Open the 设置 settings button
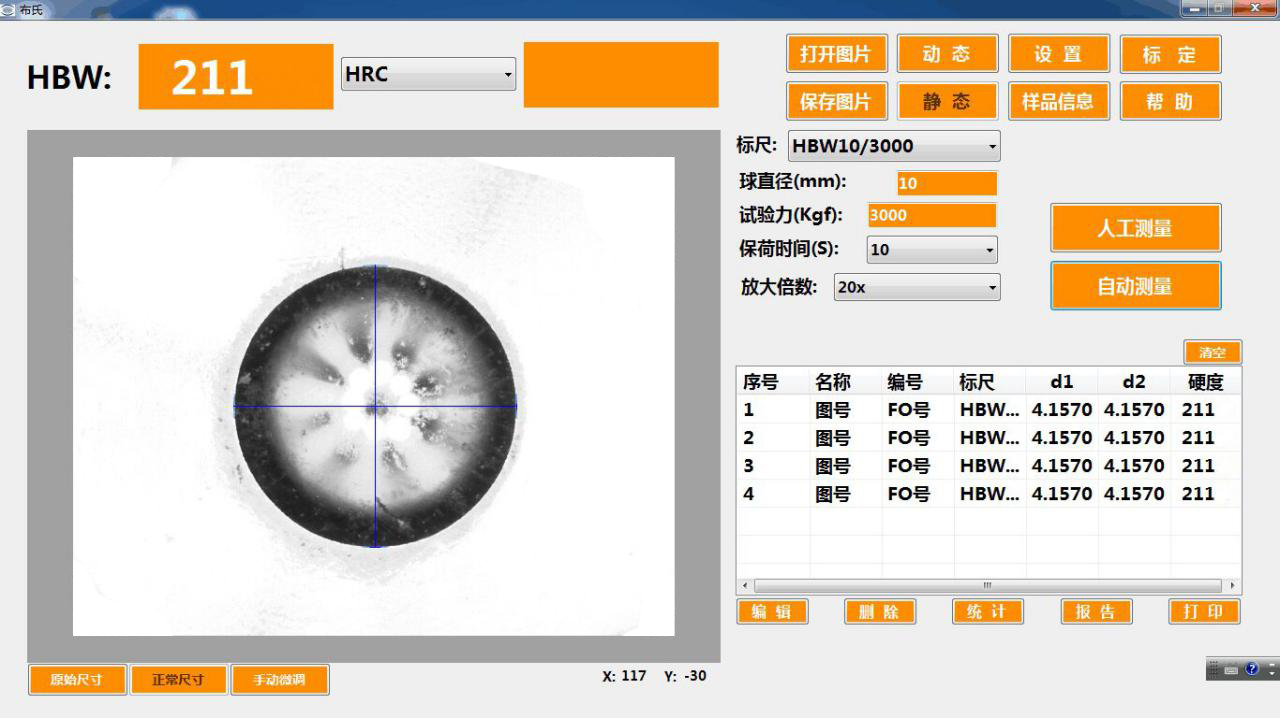1280x718 pixels. [x=1058, y=55]
